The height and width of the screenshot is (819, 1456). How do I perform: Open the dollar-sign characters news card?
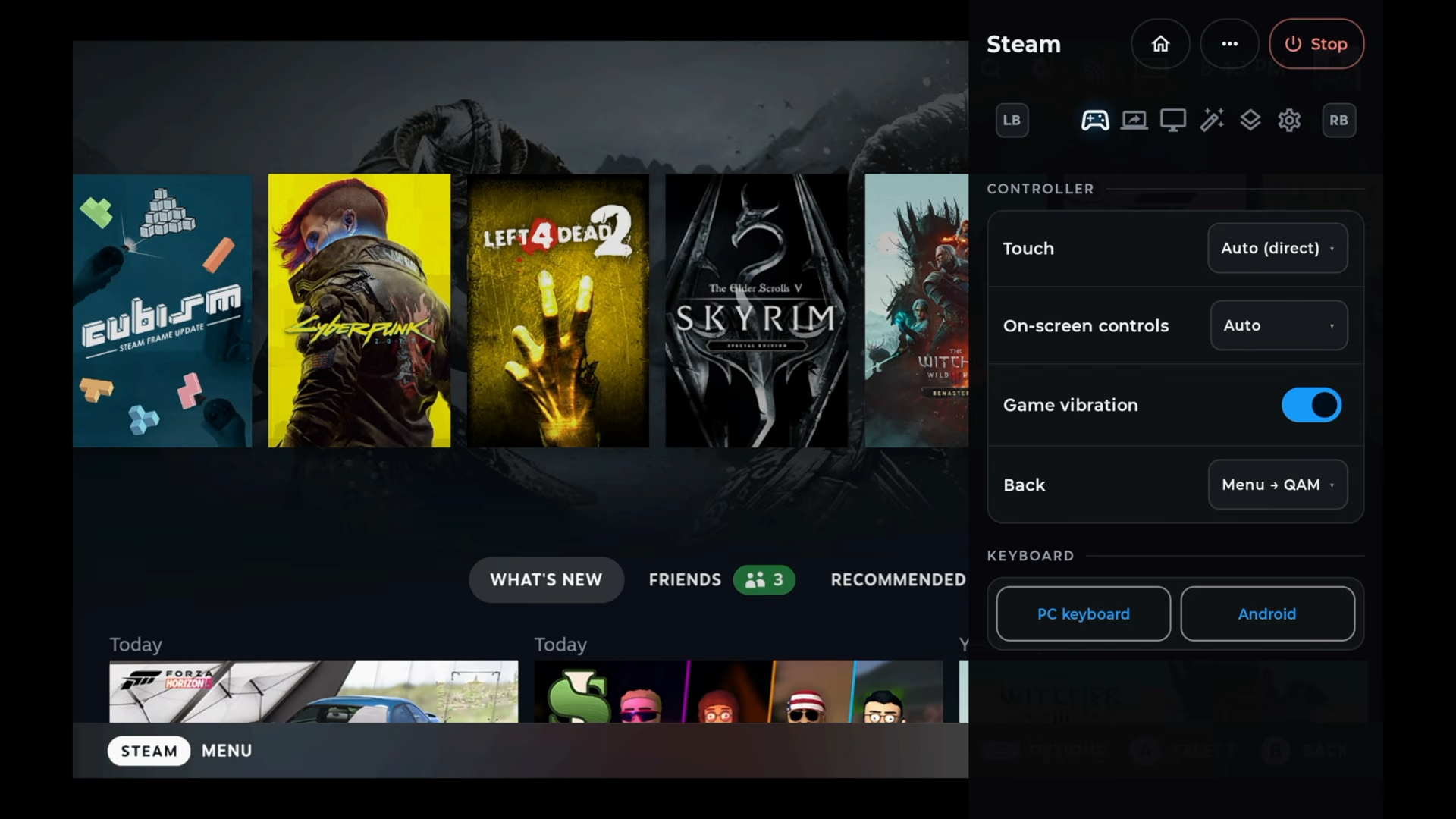pos(739,691)
